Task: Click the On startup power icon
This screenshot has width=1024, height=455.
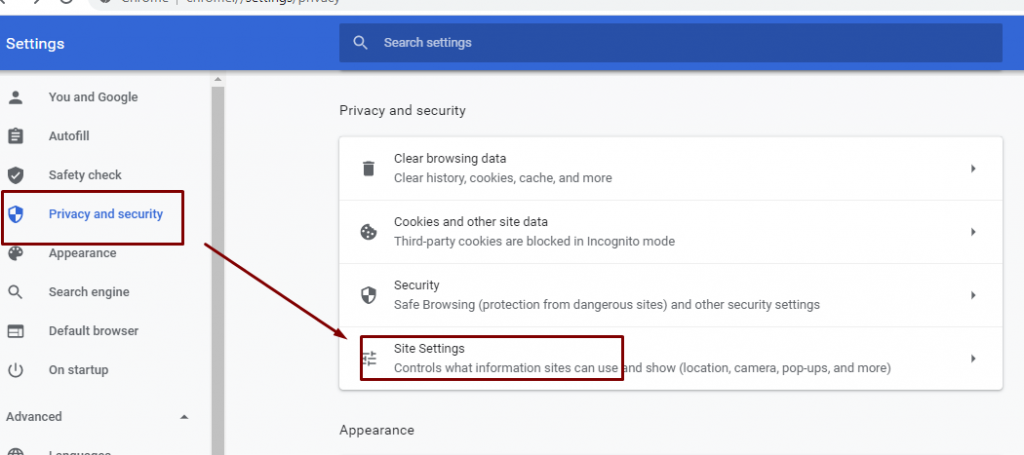Action: click(x=15, y=370)
